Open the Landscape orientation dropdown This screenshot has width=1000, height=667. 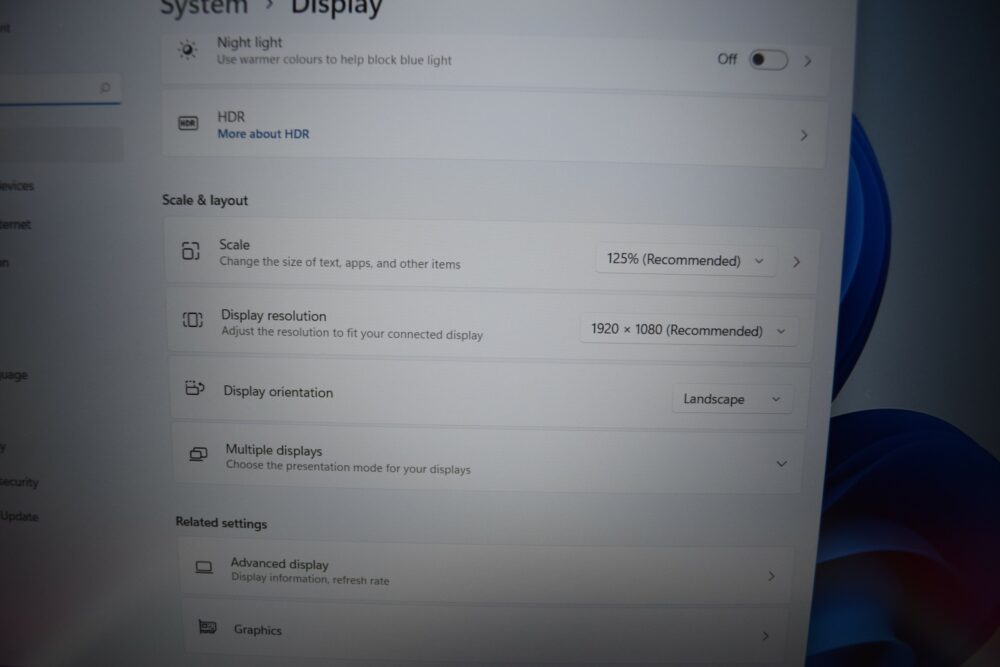(732, 399)
